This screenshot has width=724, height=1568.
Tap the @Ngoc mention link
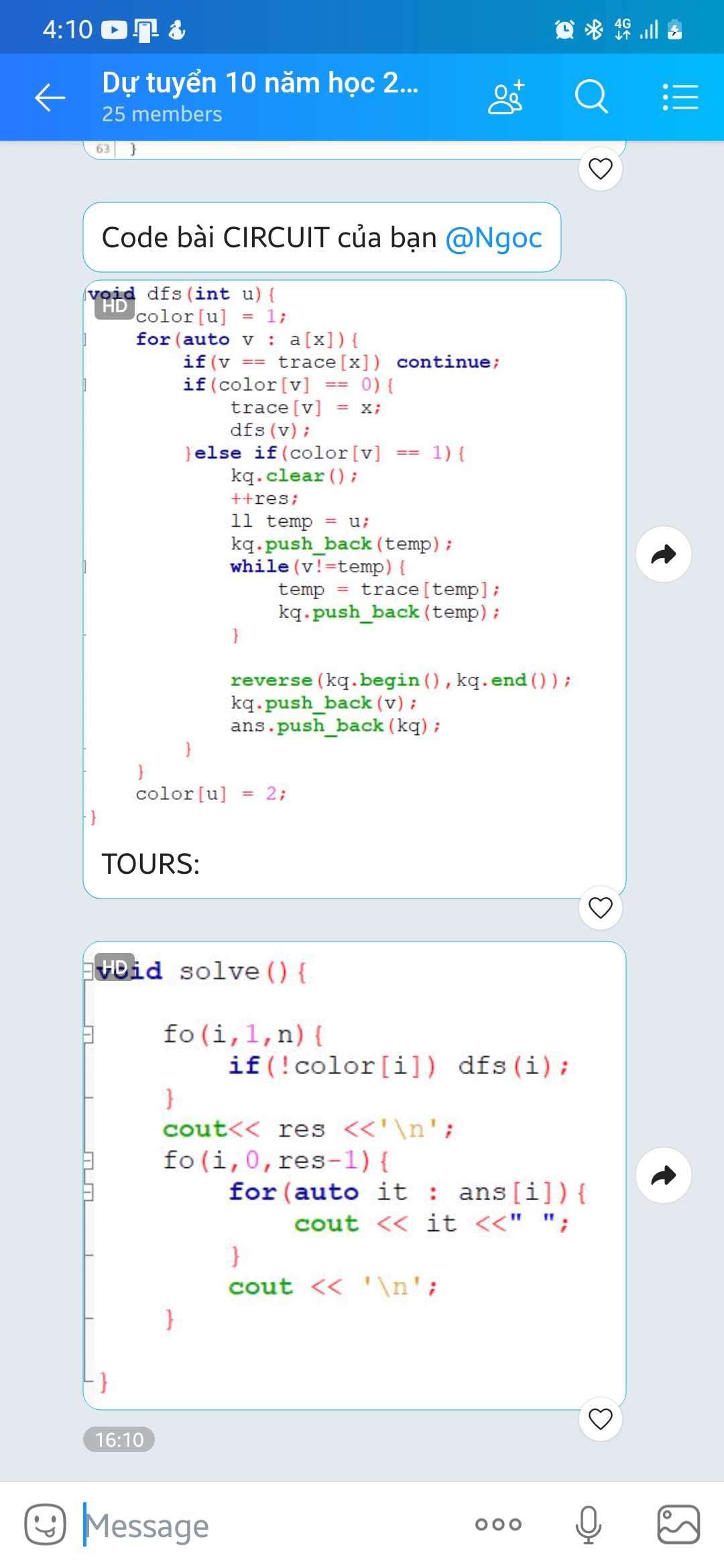(x=493, y=238)
